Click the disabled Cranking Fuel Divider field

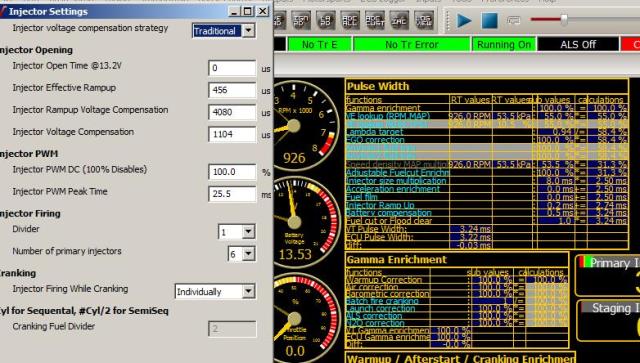232,329
